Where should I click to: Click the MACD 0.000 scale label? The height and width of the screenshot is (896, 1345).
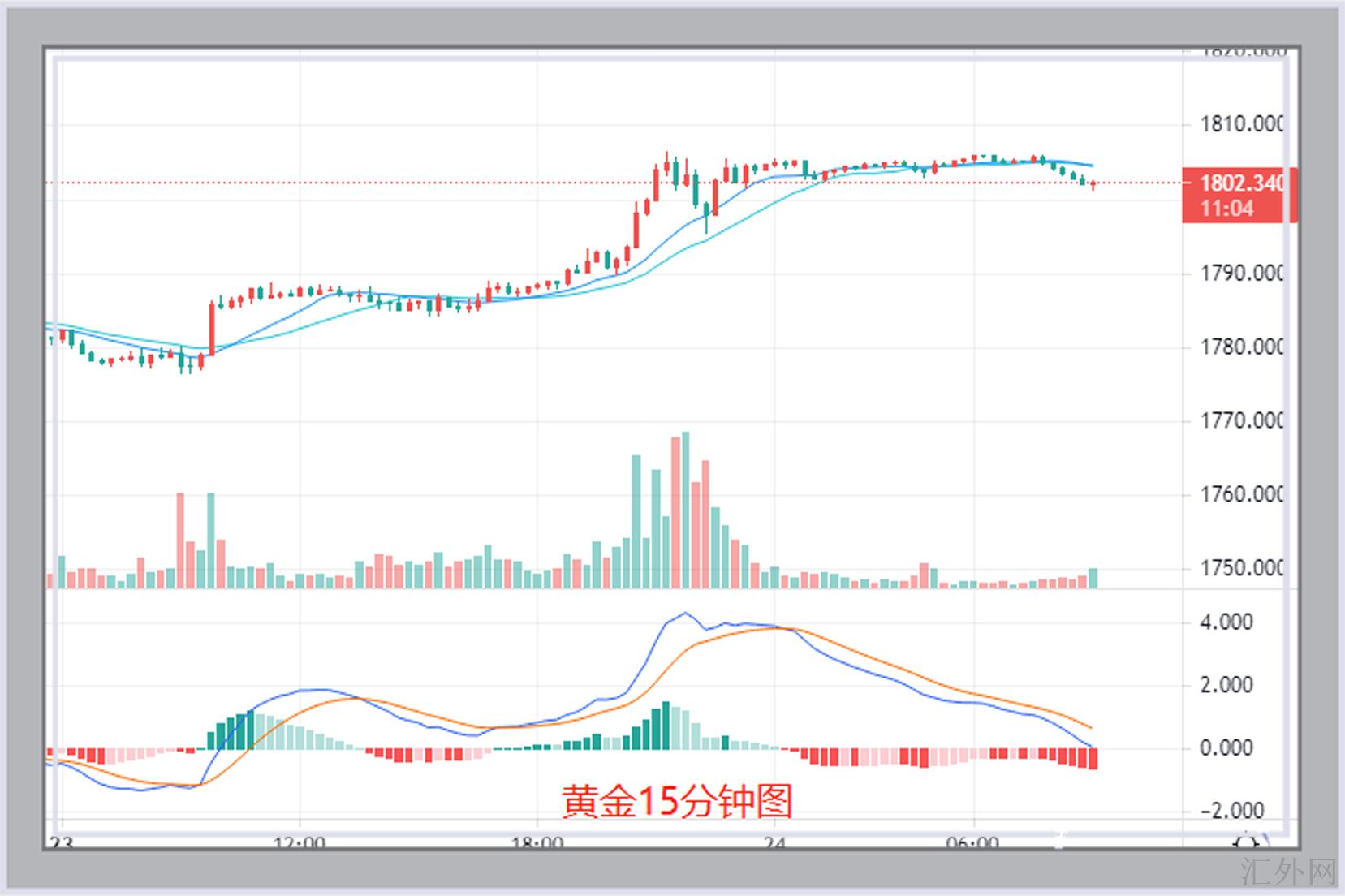[1226, 747]
